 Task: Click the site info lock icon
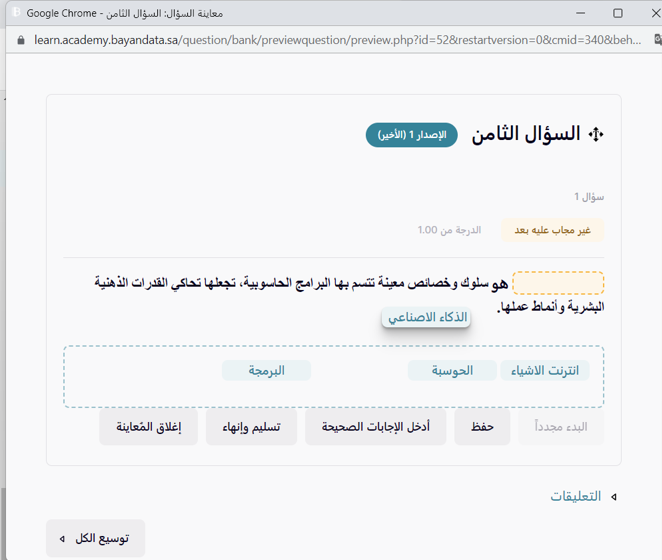pyautogui.click(x=19, y=40)
